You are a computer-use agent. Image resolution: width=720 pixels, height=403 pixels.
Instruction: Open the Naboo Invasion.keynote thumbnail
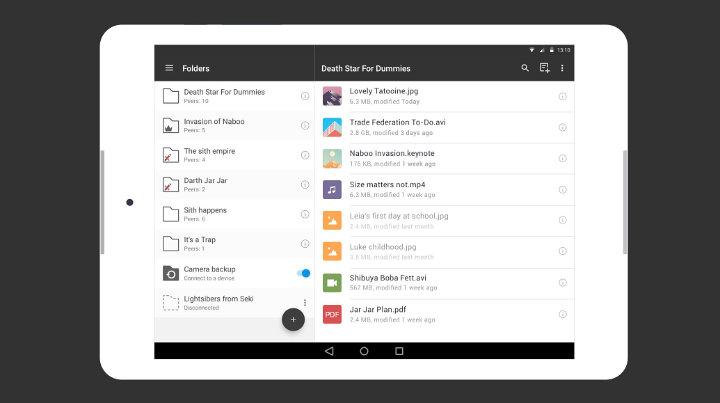coord(332,158)
